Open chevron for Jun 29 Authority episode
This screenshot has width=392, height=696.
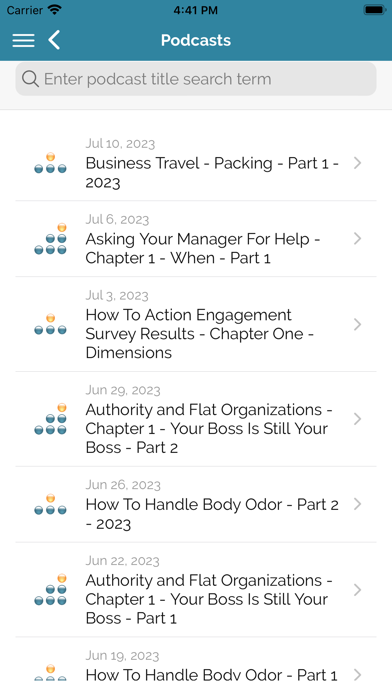(357, 419)
